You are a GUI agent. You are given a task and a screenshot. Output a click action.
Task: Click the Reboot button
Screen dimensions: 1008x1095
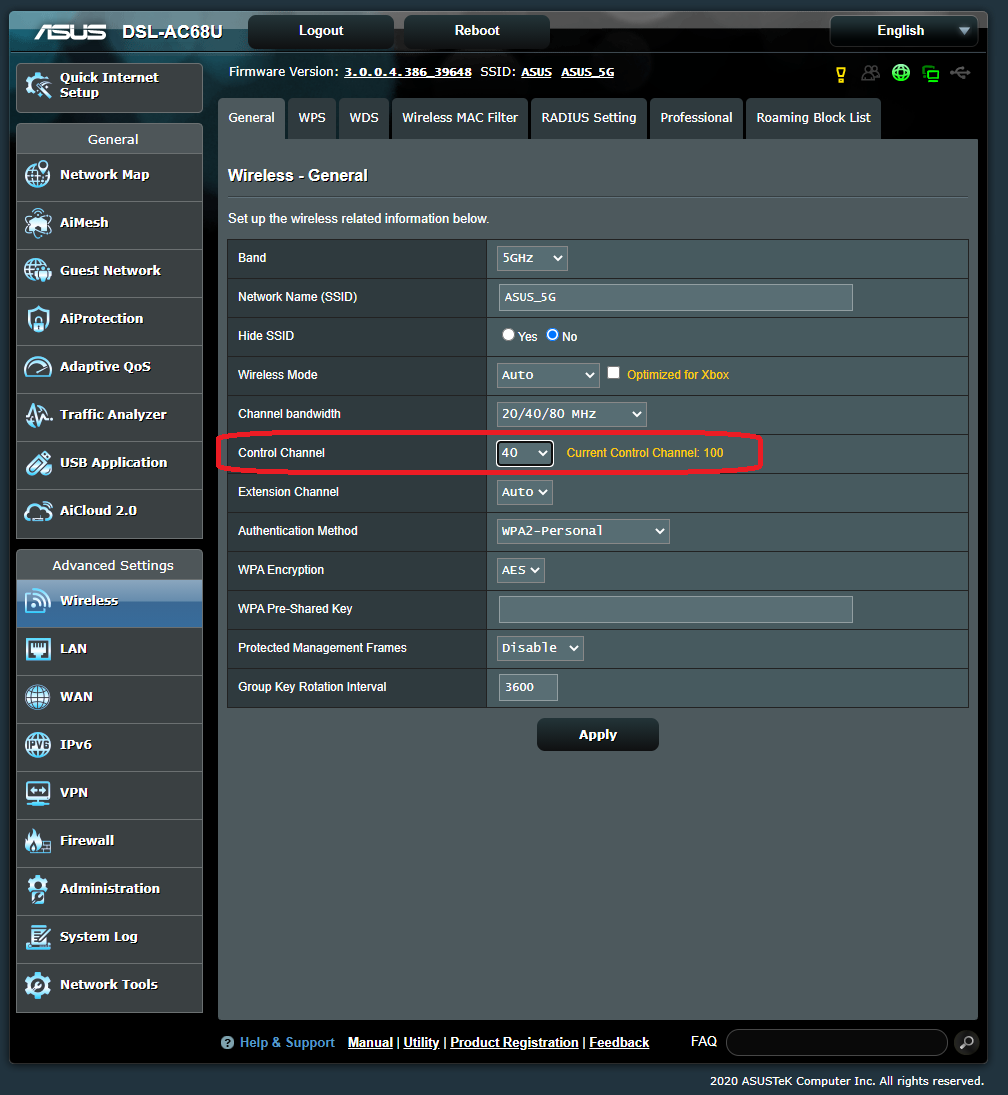477,31
